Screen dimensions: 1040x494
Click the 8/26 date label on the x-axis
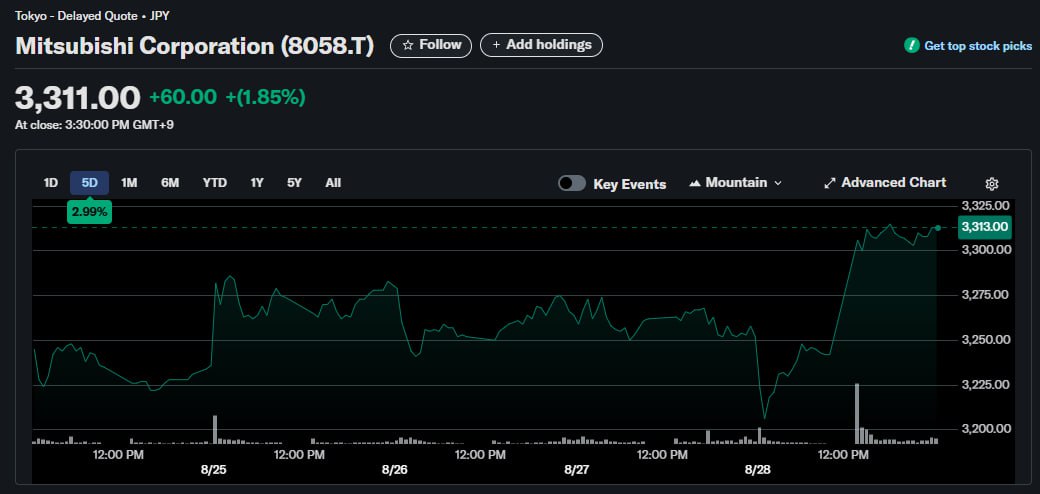pyautogui.click(x=395, y=470)
